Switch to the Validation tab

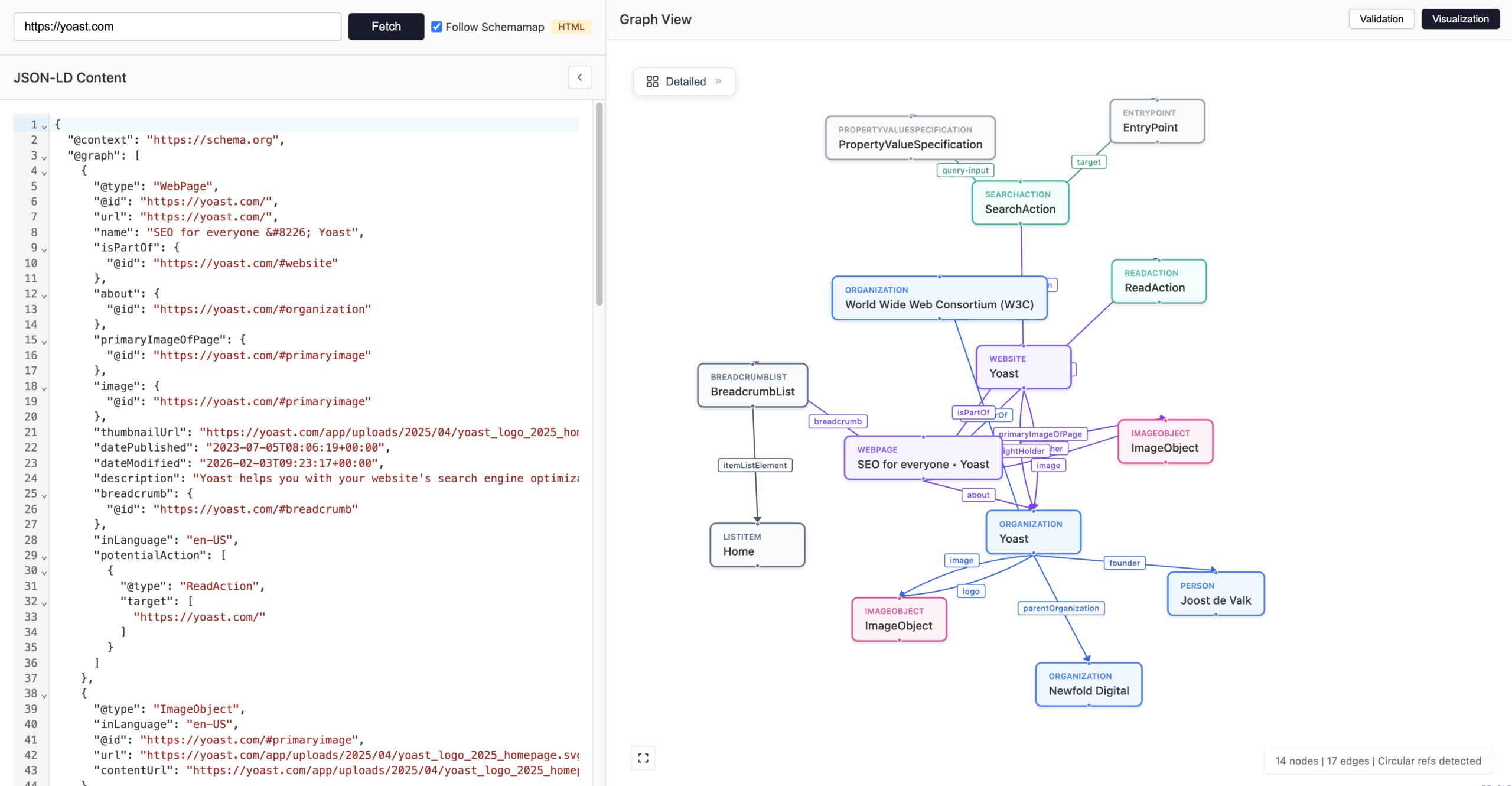(x=1381, y=18)
